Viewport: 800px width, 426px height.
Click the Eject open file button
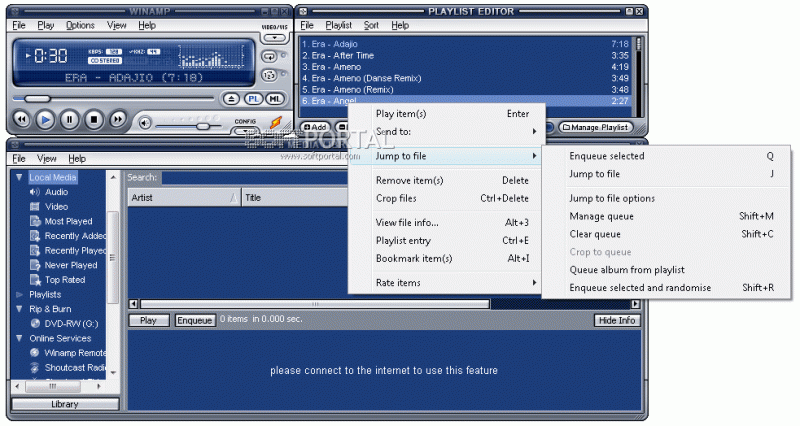point(231,99)
